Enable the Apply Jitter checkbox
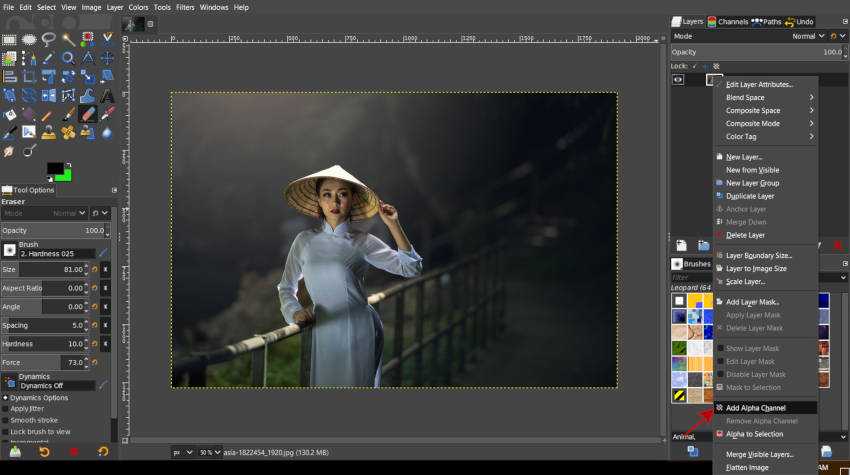This screenshot has width=850, height=475. point(5,409)
